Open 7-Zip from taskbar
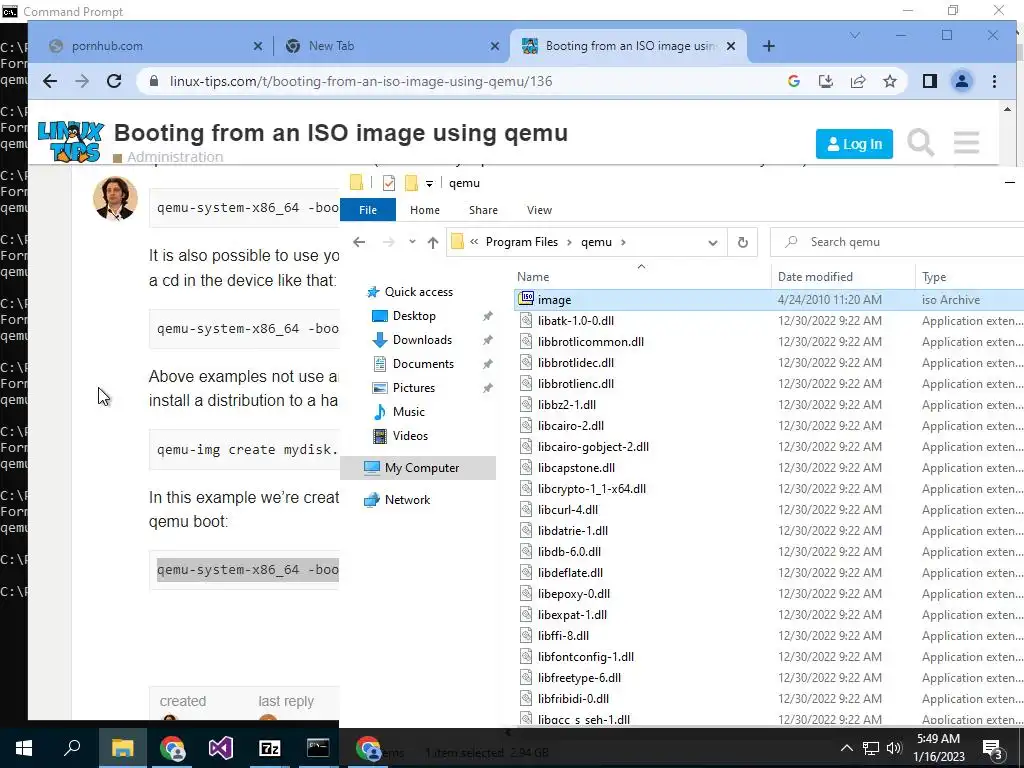This screenshot has height=768, width=1024. [270, 748]
